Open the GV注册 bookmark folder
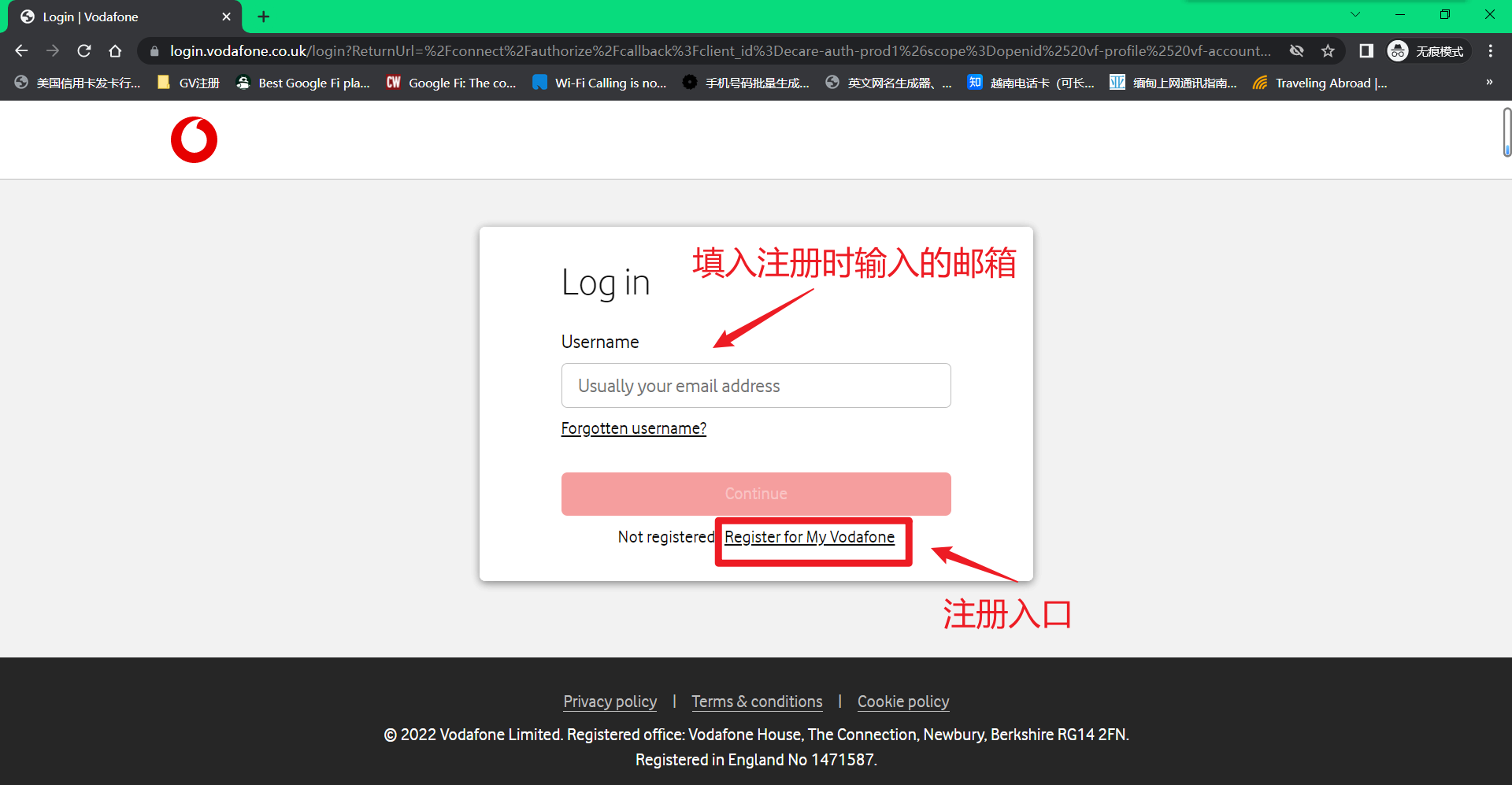1512x785 pixels. 189,83
